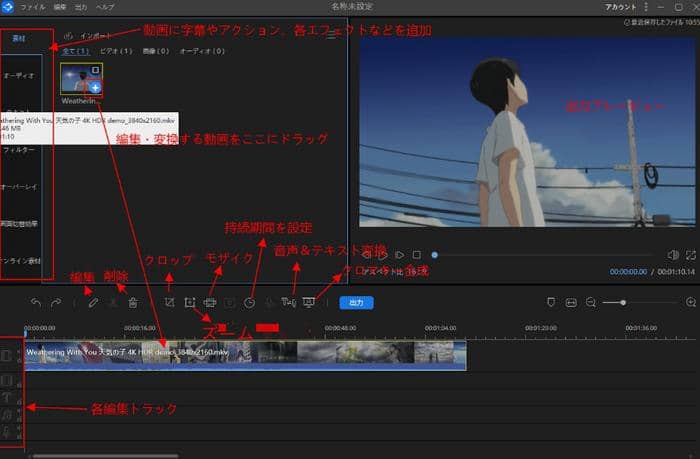The height and width of the screenshot is (459, 700).
Task: Enter fullscreen preview mode
Action: click(x=691, y=255)
